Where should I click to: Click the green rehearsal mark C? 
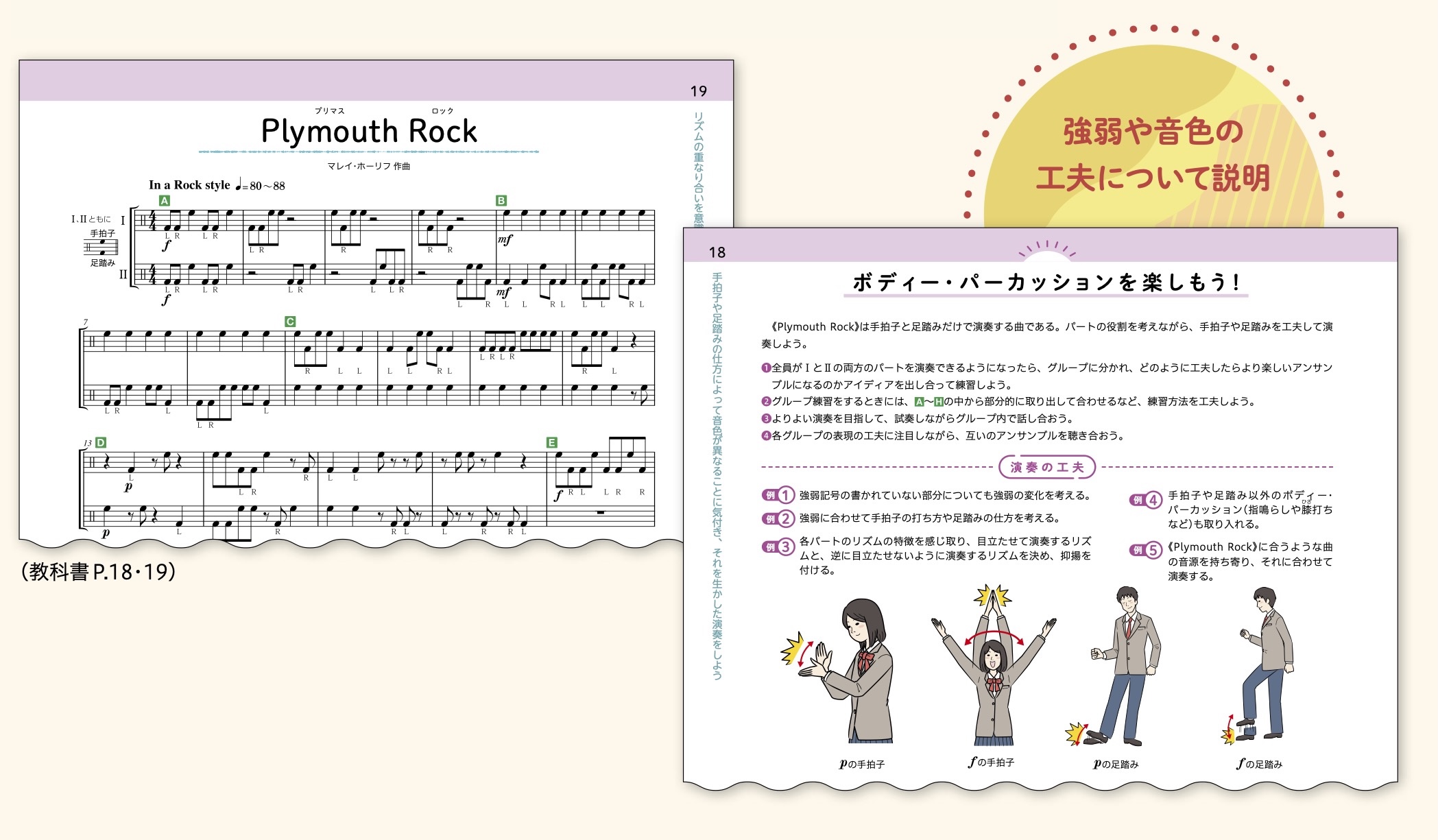[290, 322]
